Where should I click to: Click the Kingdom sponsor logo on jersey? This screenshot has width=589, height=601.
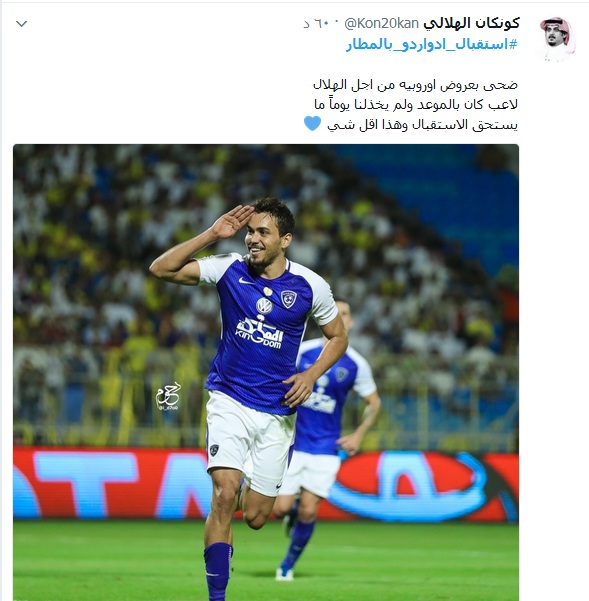tap(259, 332)
